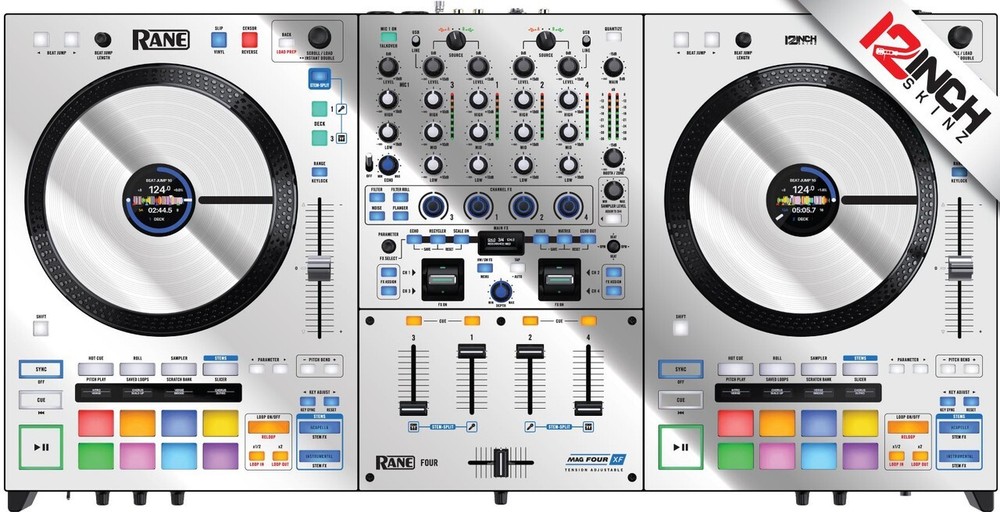Trigger the orange performance pad on left deck

[x=137, y=423]
